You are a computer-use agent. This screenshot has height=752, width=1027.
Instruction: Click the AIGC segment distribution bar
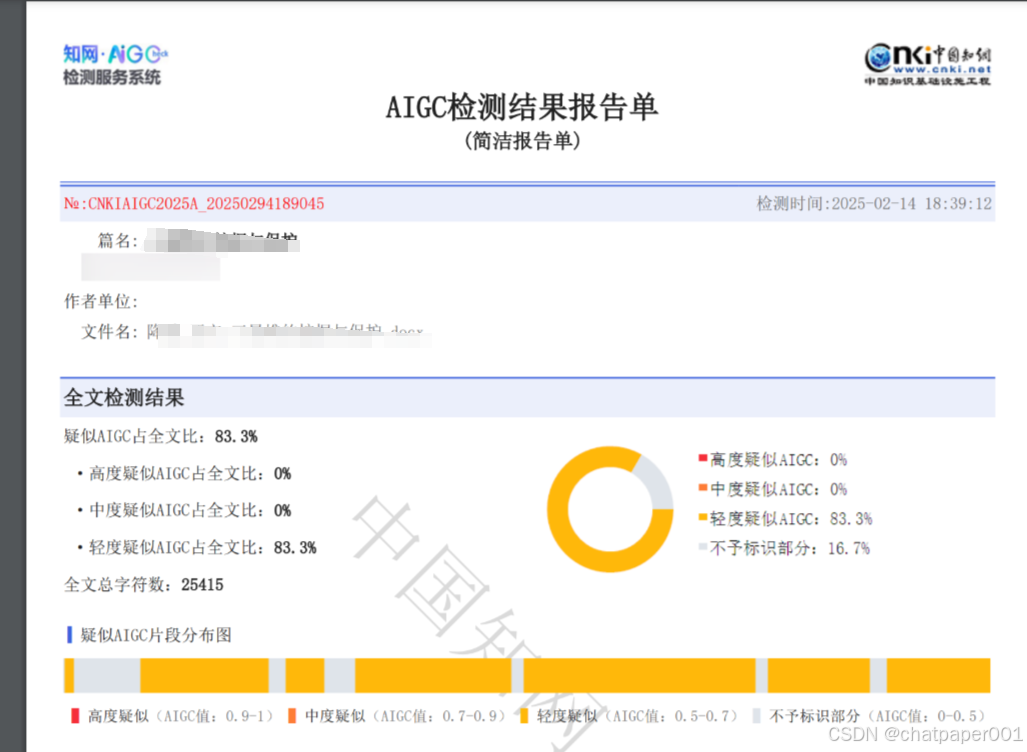point(527,675)
